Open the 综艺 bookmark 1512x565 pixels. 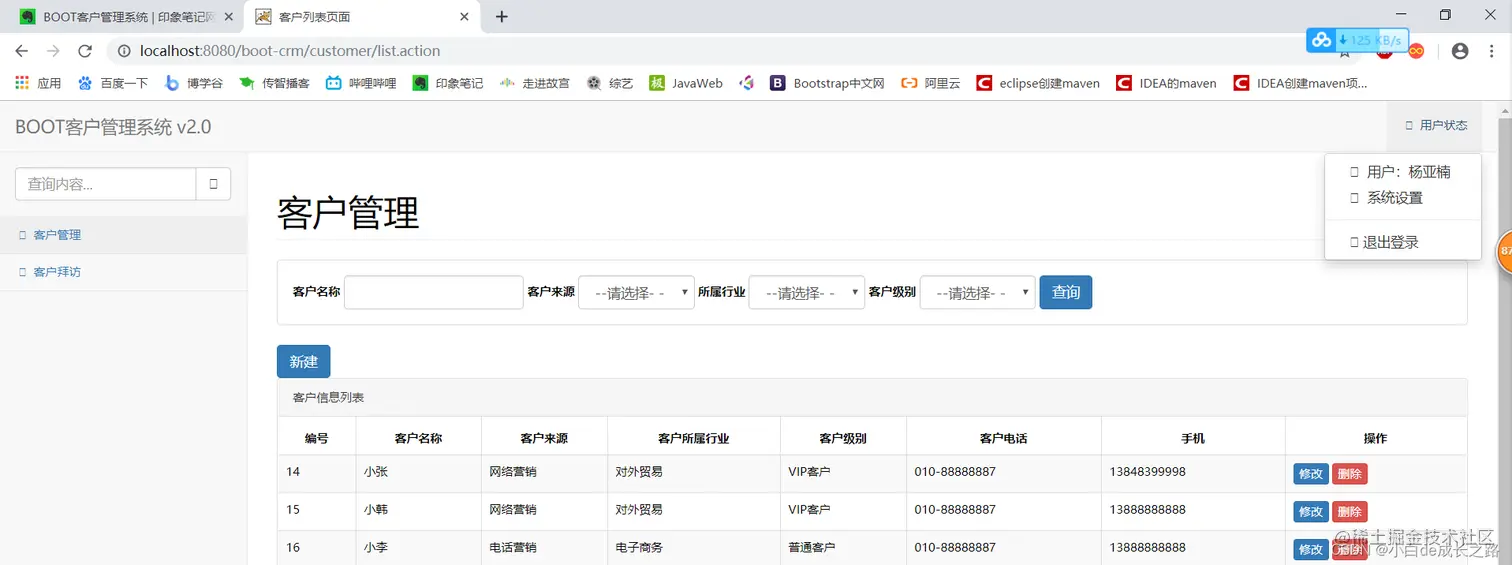tap(610, 83)
